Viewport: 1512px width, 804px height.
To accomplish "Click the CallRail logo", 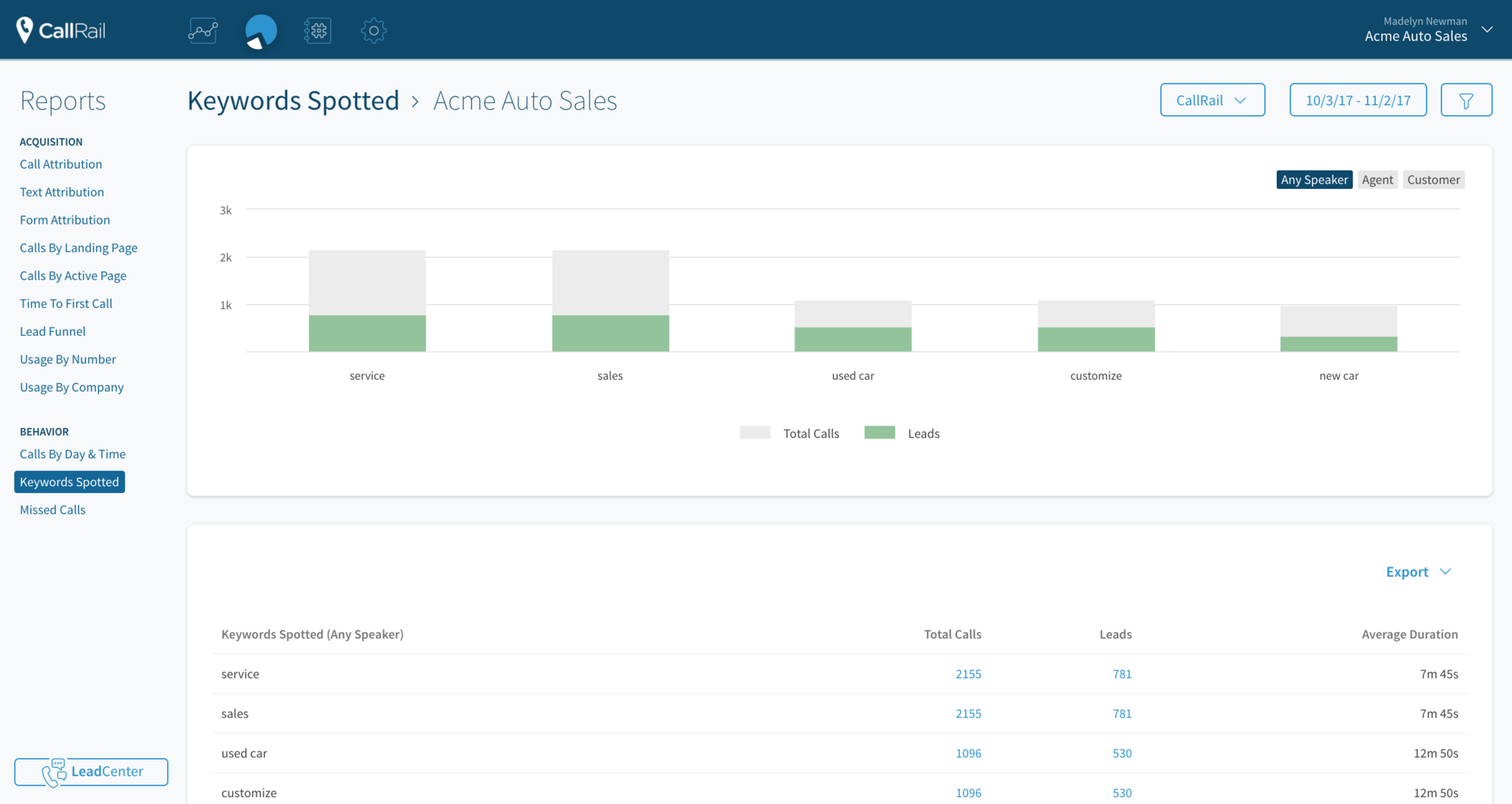I will click(x=60, y=30).
